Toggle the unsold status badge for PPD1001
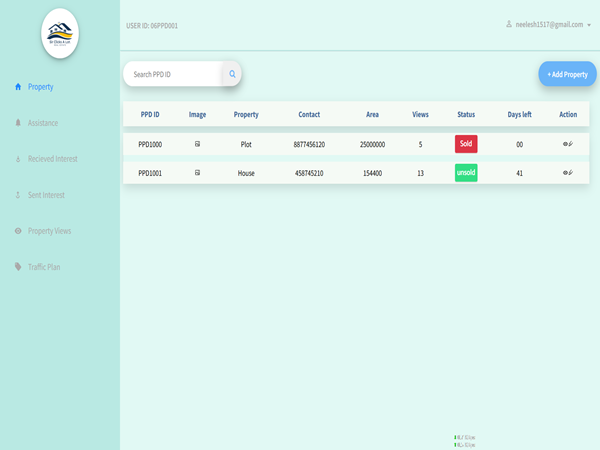The image size is (600, 450). coord(466,172)
